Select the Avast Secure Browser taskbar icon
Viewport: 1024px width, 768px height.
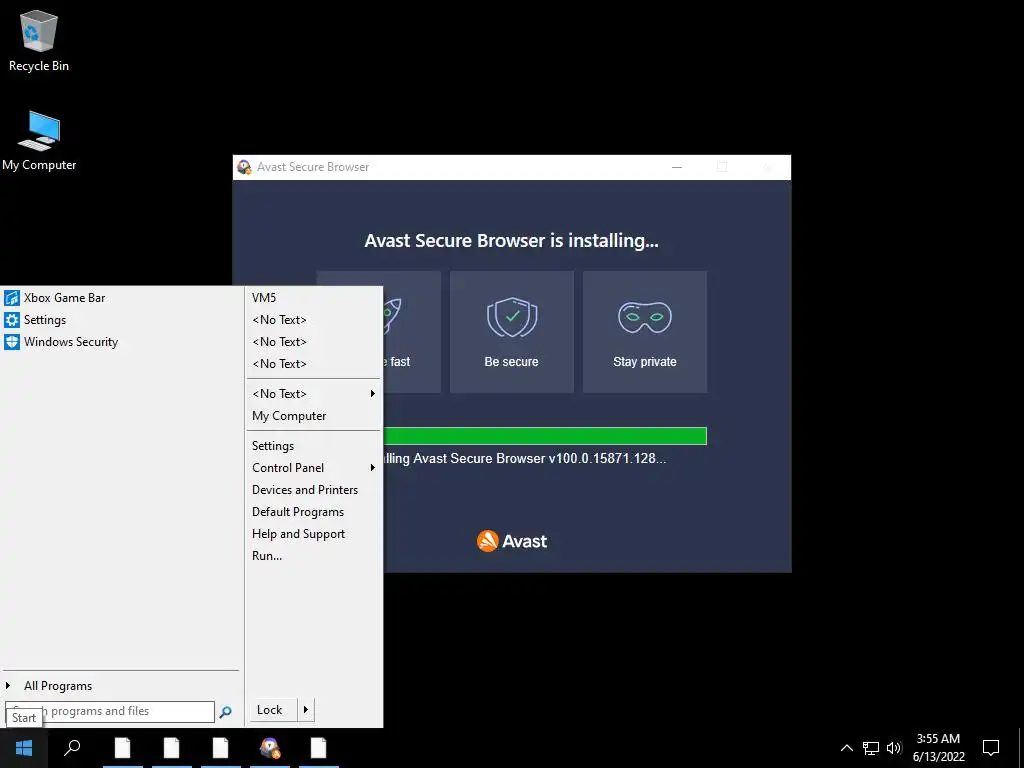click(x=269, y=748)
